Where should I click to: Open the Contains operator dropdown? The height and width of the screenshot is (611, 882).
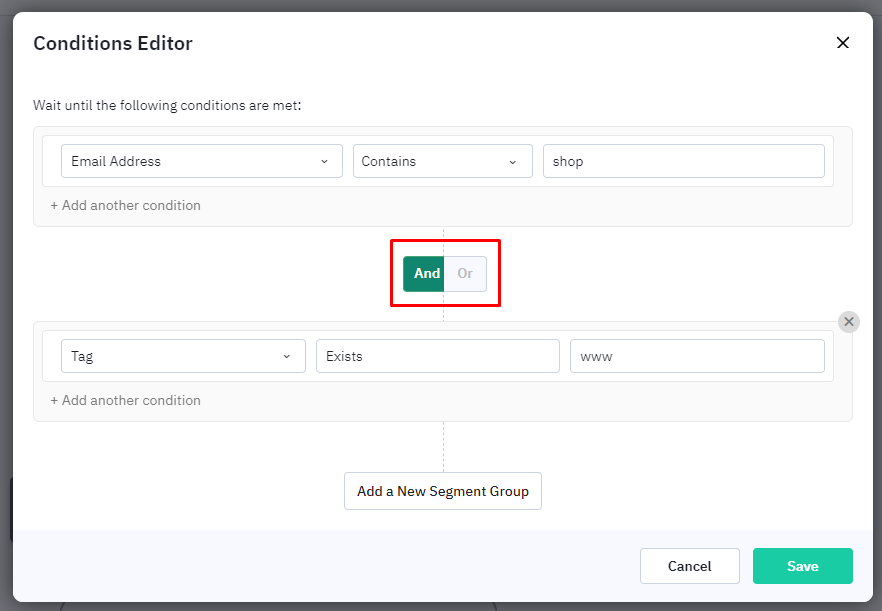pos(443,161)
